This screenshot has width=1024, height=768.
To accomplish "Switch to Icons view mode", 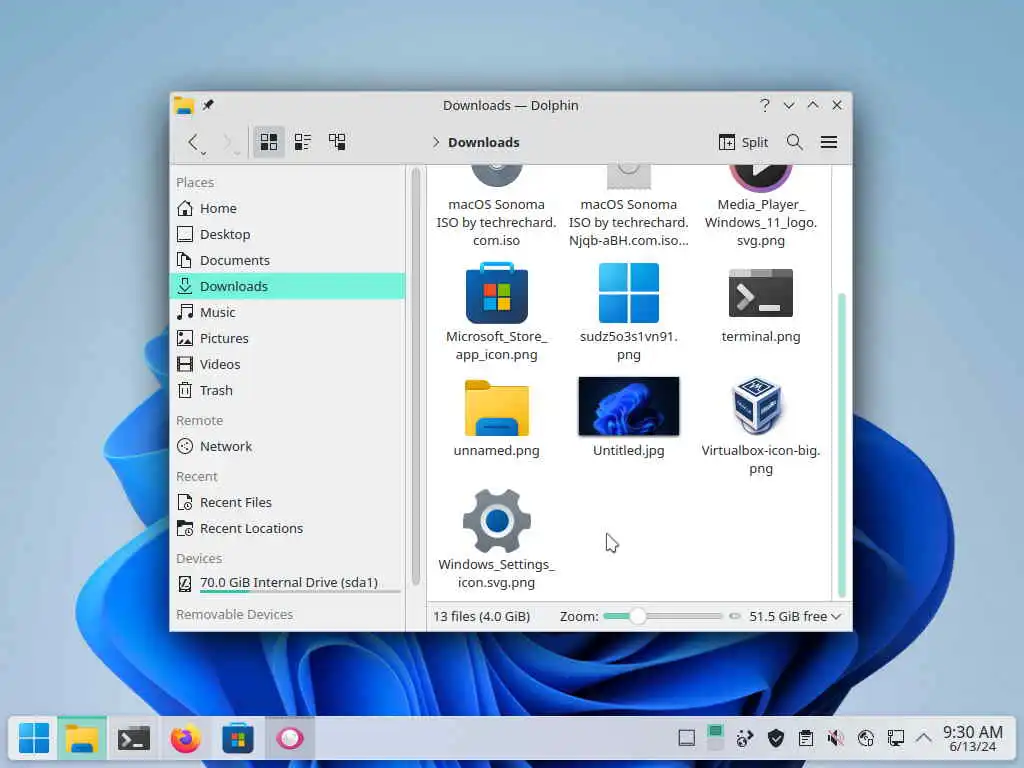I will click(268, 142).
